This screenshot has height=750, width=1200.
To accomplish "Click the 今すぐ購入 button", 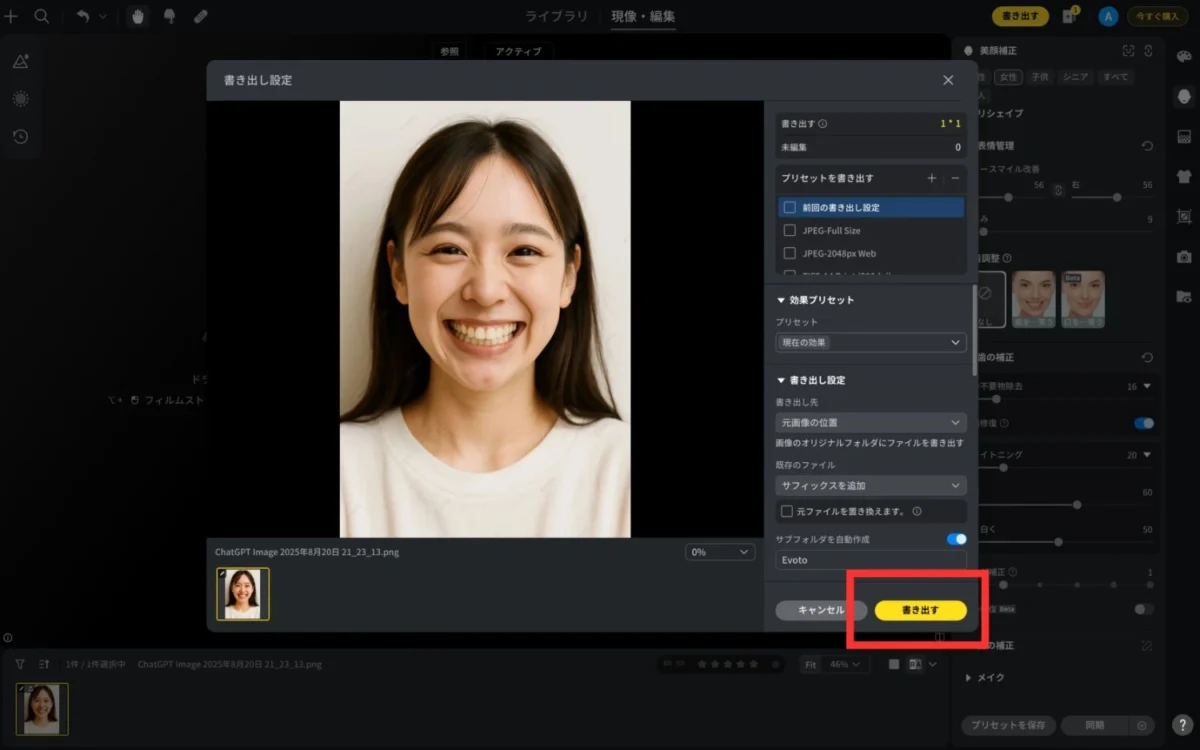I will pyautogui.click(x=1160, y=16).
